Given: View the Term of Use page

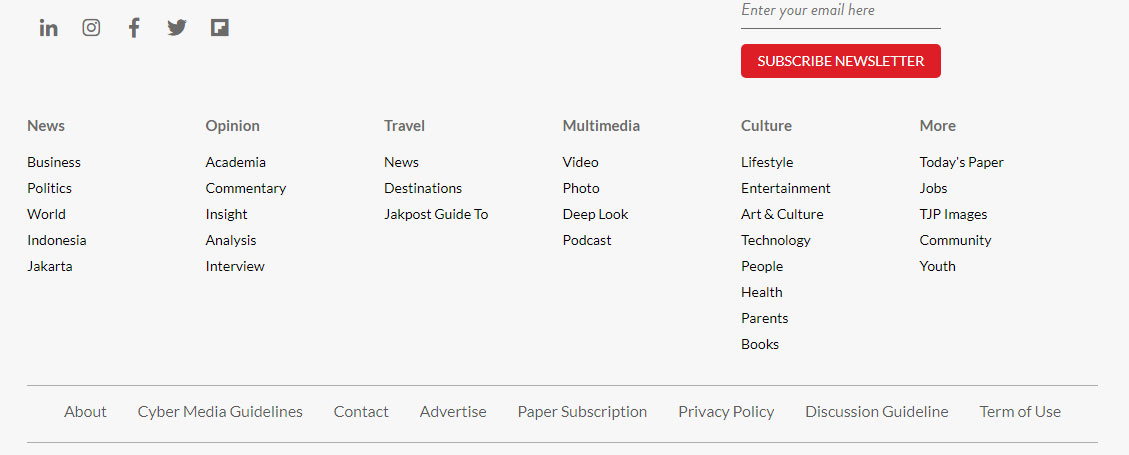Looking at the screenshot, I should pyautogui.click(x=1020, y=412).
